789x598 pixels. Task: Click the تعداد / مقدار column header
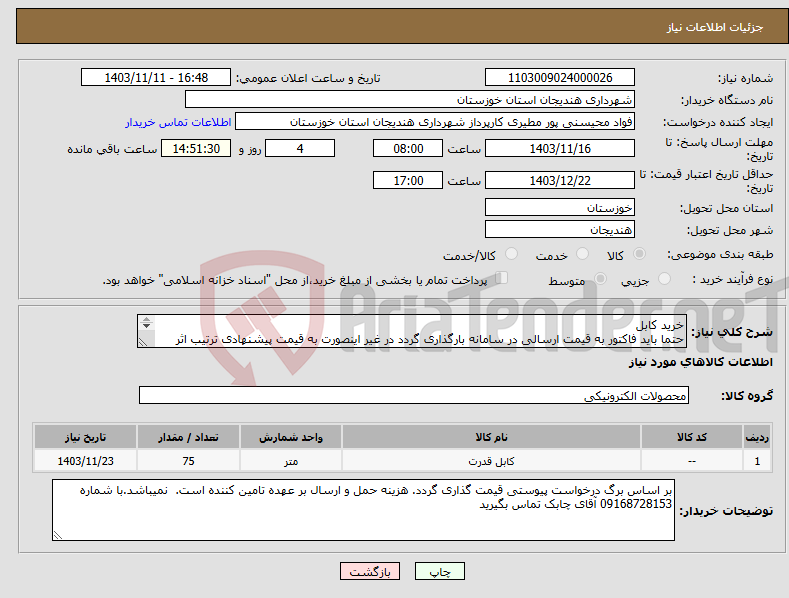[x=188, y=437]
